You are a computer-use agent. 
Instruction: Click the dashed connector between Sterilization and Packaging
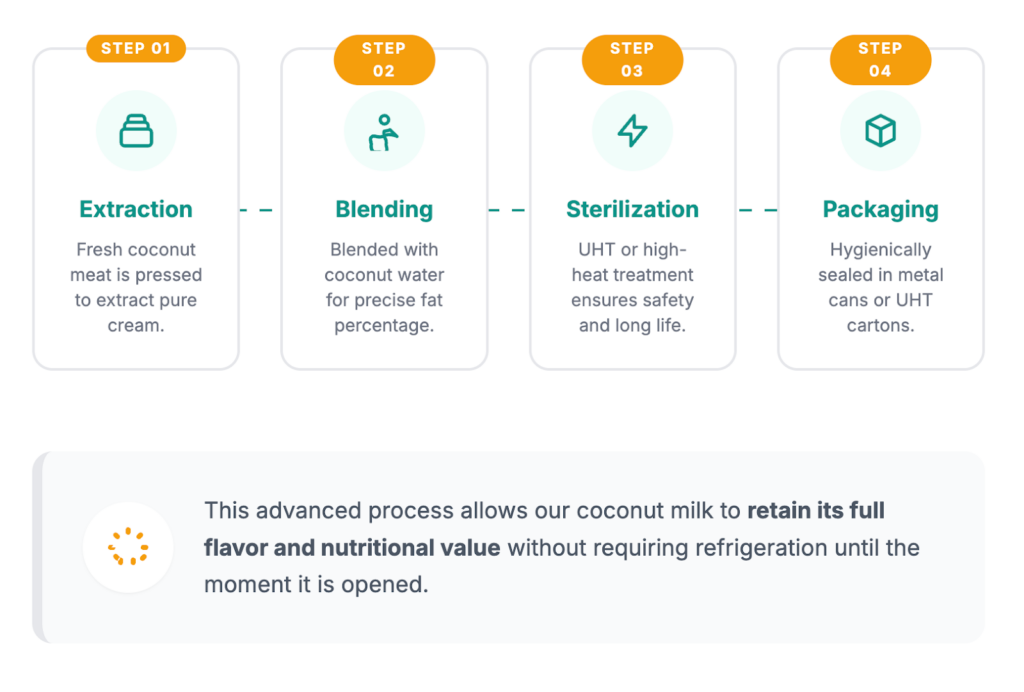click(x=757, y=210)
